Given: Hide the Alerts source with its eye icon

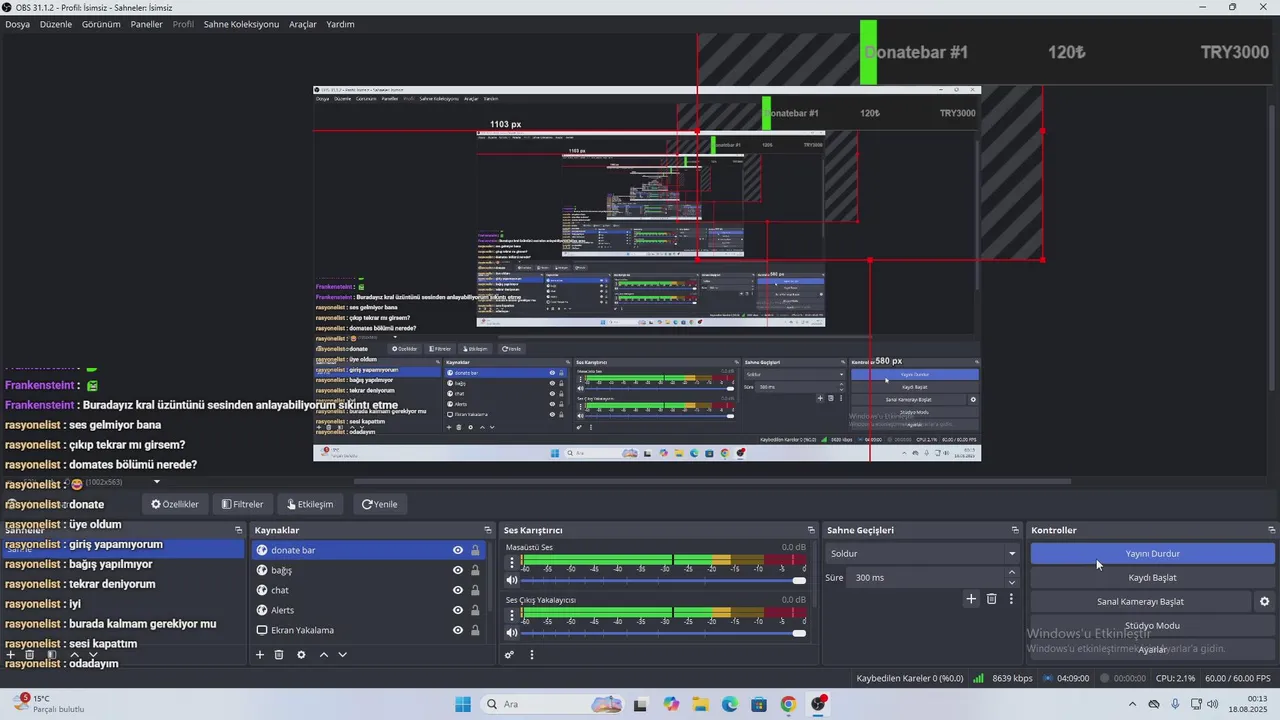Looking at the screenshot, I should [x=458, y=610].
